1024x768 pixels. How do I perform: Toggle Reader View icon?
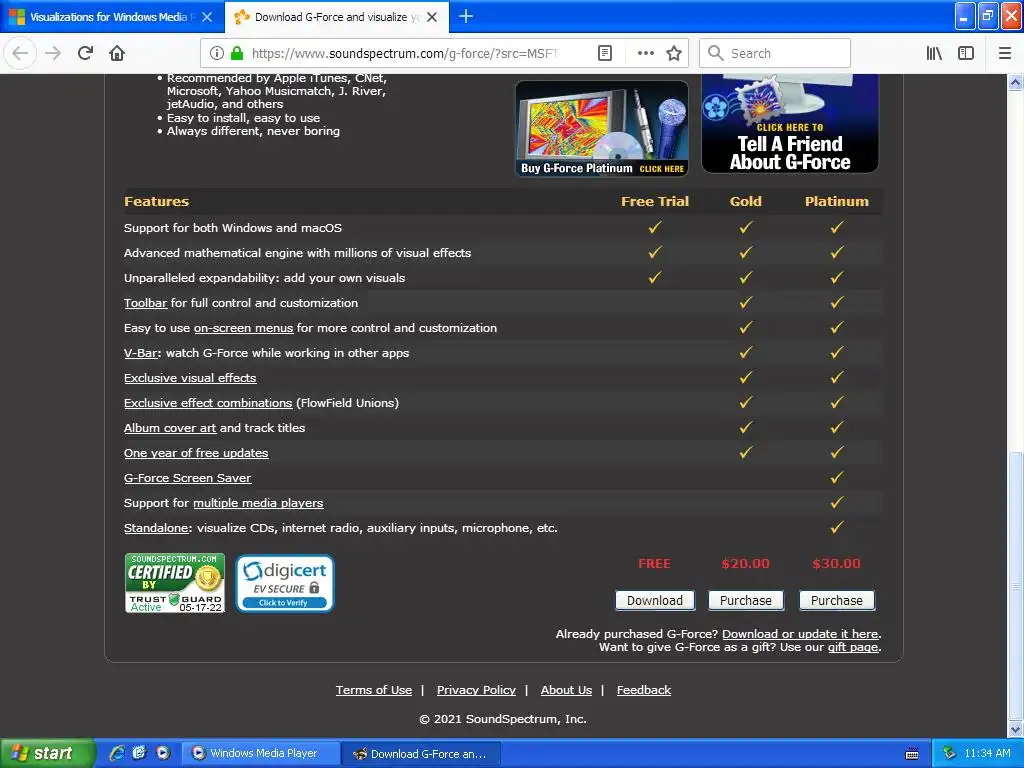(x=605, y=54)
